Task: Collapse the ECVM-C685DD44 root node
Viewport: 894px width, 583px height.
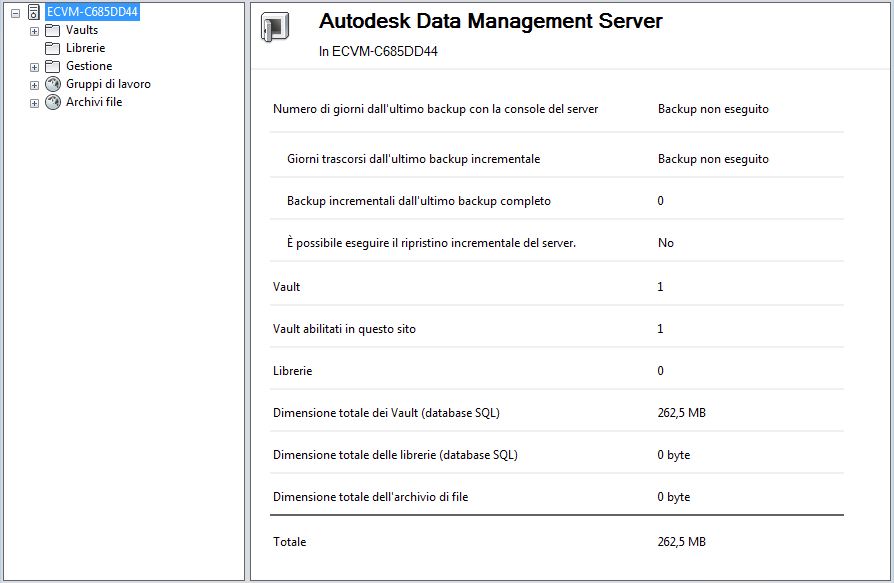Action: 15,13
